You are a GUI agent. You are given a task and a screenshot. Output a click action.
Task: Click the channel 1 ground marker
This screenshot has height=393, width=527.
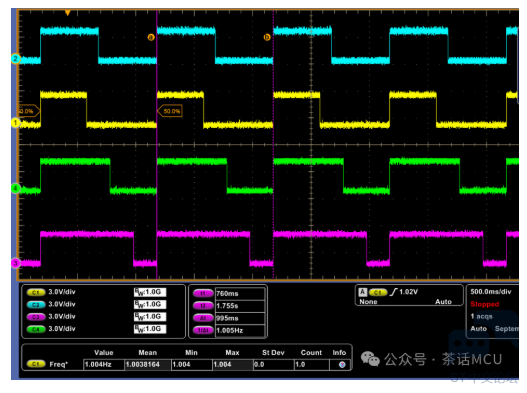(15, 123)
